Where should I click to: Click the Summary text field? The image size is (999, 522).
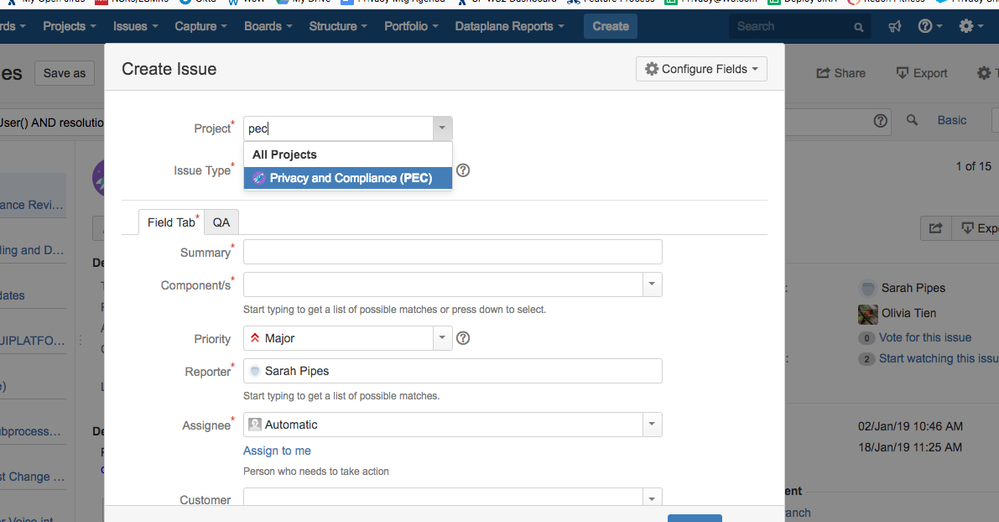point(452,252)
